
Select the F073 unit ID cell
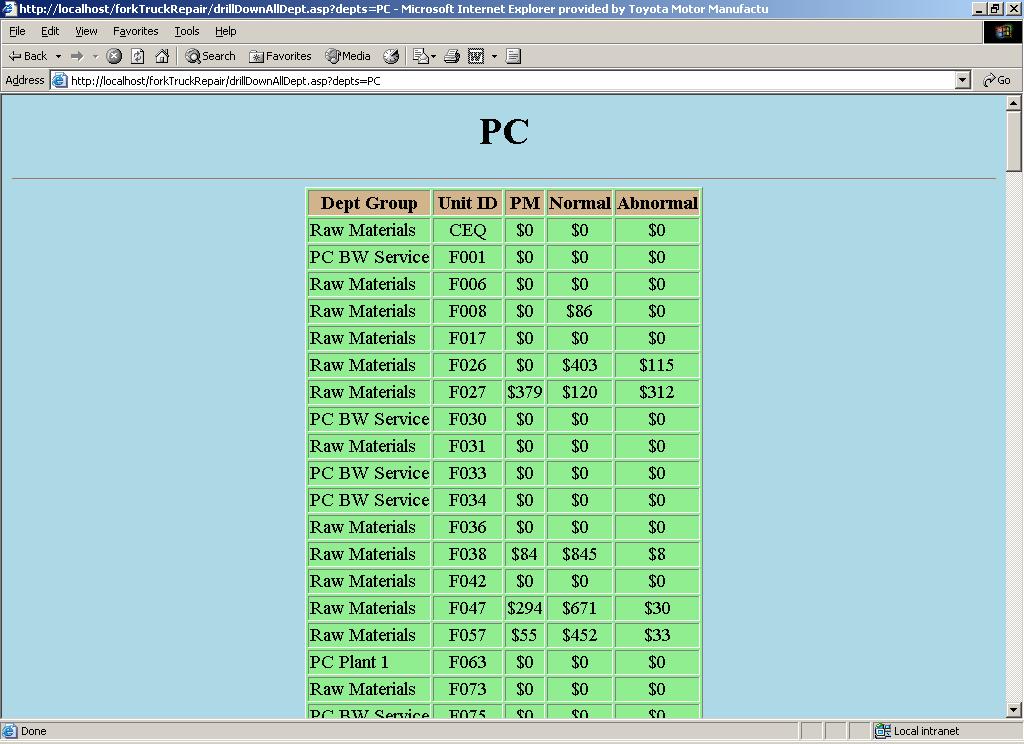tap(468, 689)
